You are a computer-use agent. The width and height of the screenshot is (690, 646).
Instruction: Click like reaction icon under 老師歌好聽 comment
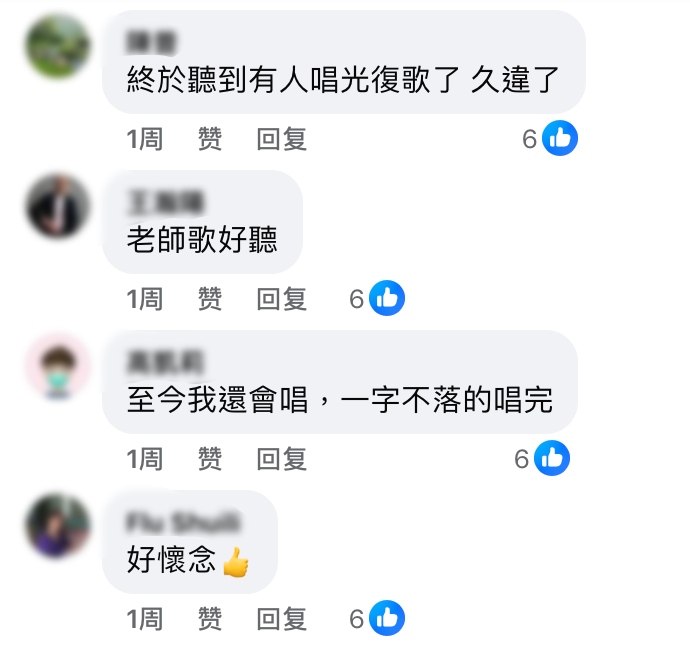click(x=387, y=298)
